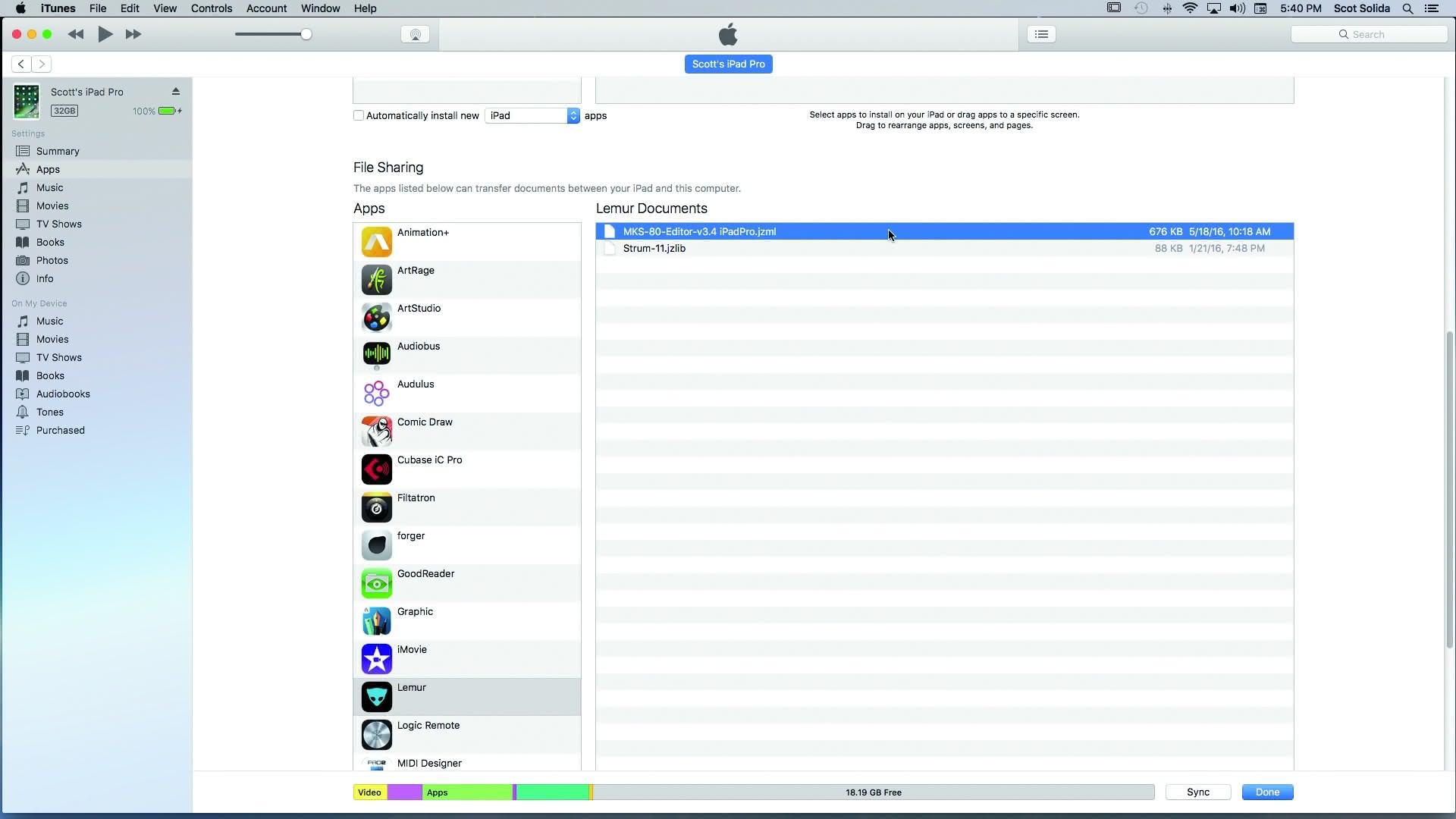Select the iMovie app icon
The width and height of the screenshot is (1456, 819).
pos(376,659)
